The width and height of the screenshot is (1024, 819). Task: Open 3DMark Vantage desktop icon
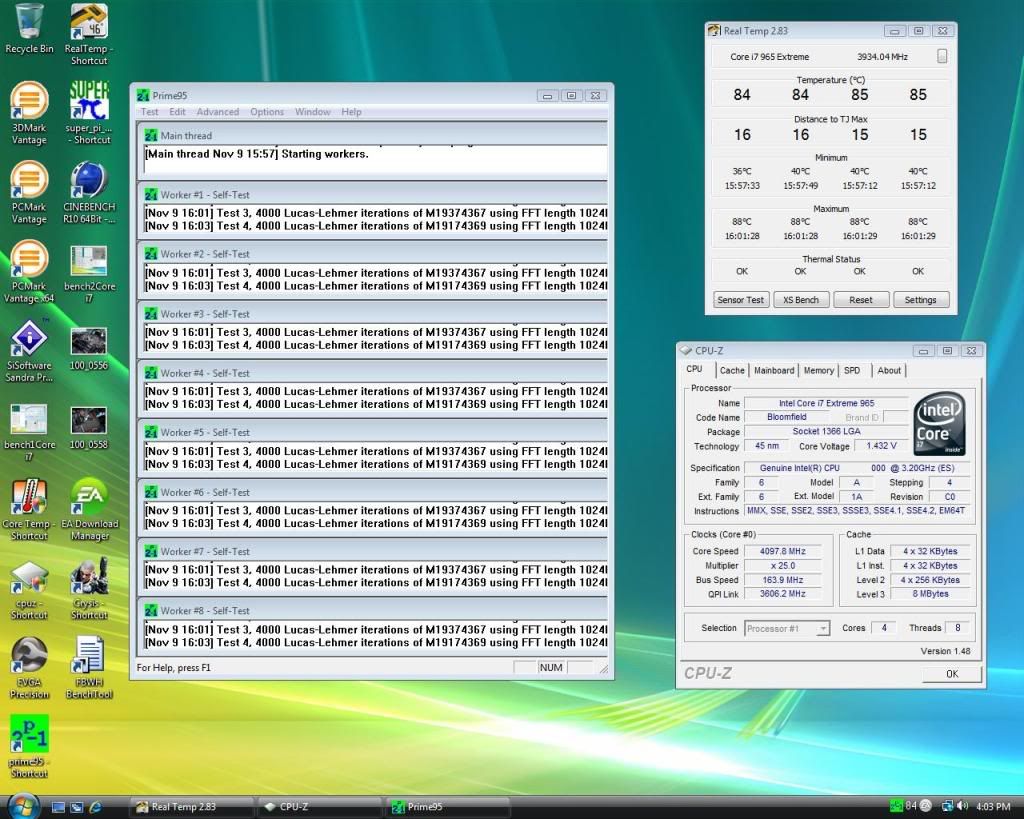[29, 113]
